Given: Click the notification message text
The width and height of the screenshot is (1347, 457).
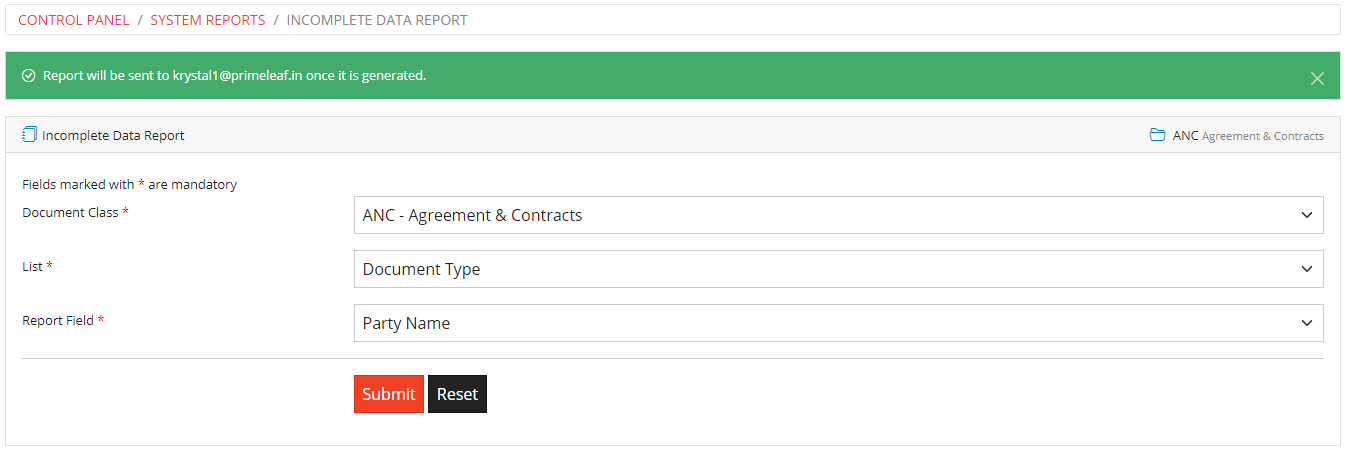Looking at the screenshot, I should (x=235, y=76).
